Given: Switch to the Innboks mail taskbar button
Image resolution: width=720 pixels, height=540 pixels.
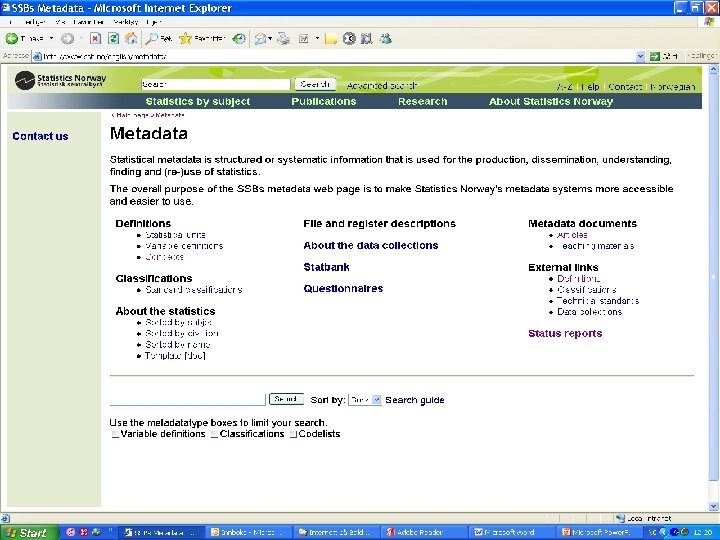Looking at the screenshot, I should tap(248, 533).
